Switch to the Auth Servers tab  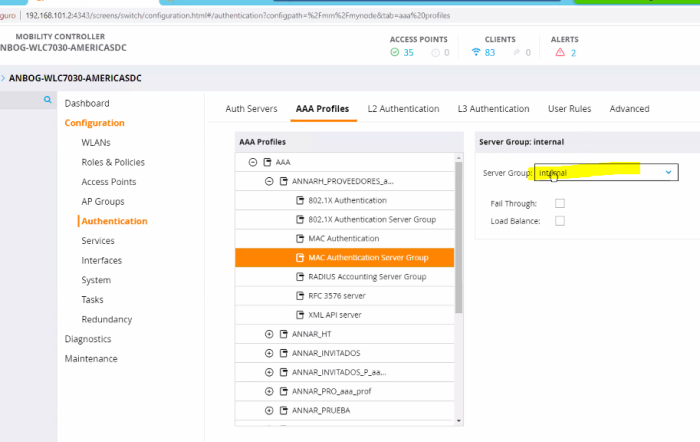click(251, 109)
